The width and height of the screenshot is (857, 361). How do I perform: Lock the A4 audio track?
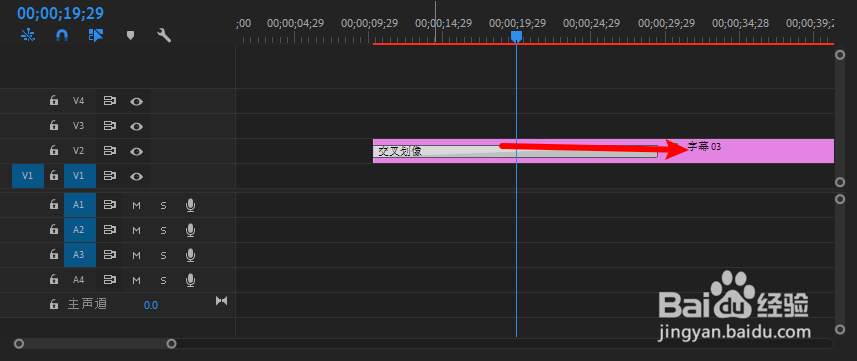click(x=54, y=280)
